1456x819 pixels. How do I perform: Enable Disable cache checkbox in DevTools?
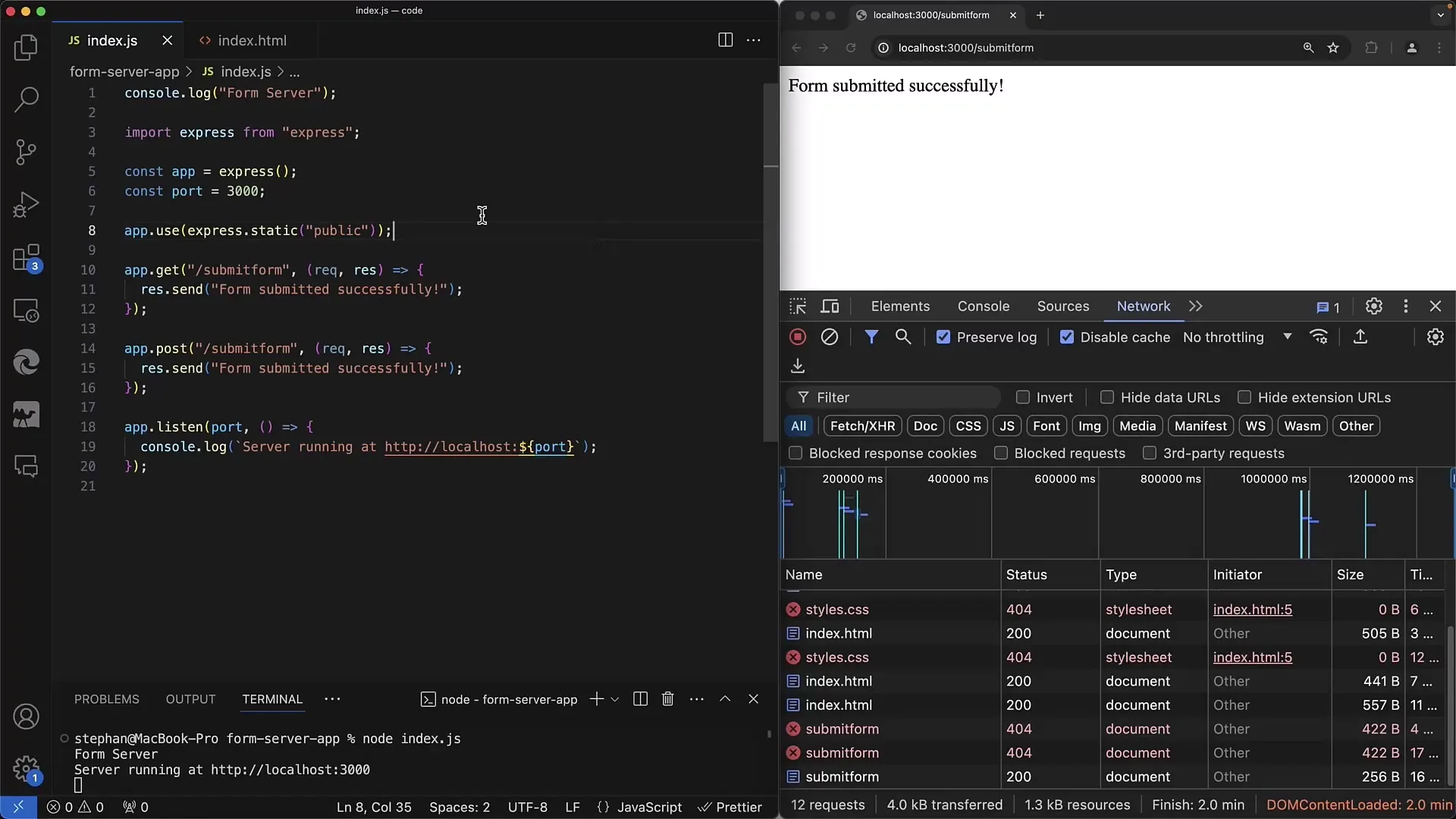(x=1067, y=337)
